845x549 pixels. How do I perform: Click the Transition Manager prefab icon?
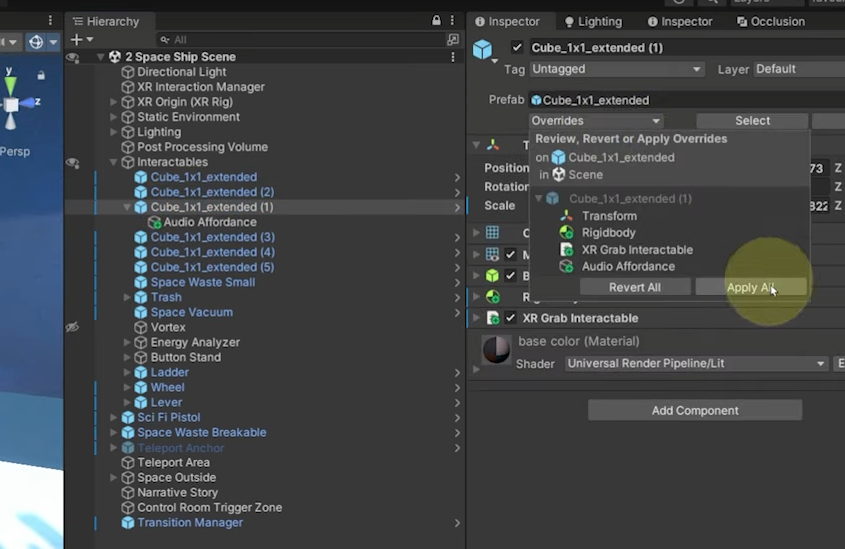128,523
